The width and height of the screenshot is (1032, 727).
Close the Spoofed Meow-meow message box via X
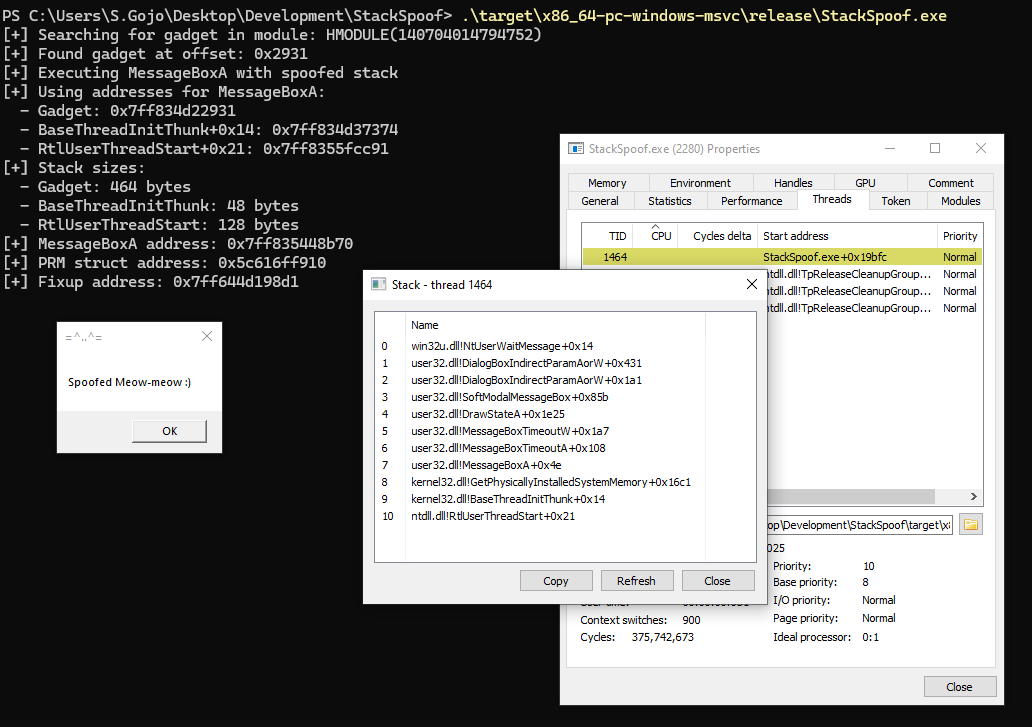click(x=207, y=336)
